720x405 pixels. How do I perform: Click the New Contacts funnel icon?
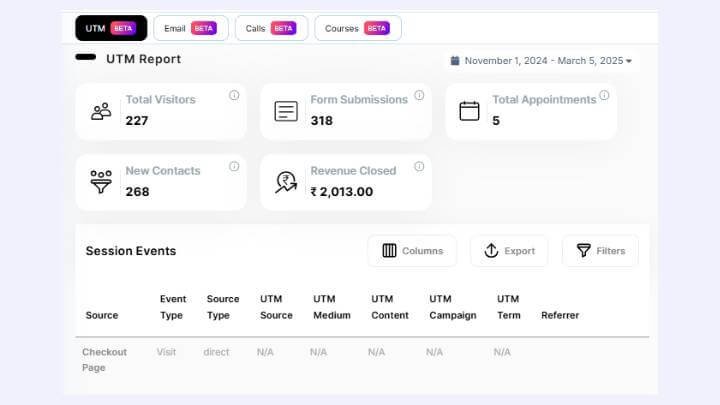pos(101,182)
